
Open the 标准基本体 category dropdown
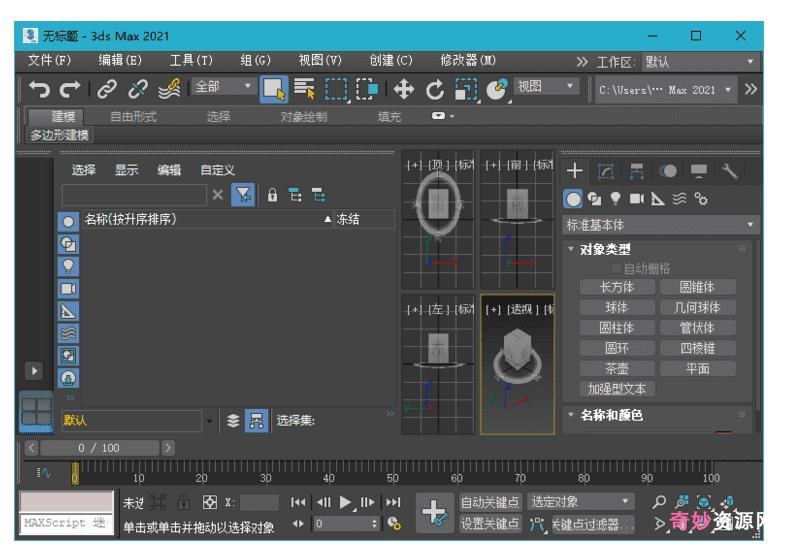[x=661, y=225]
